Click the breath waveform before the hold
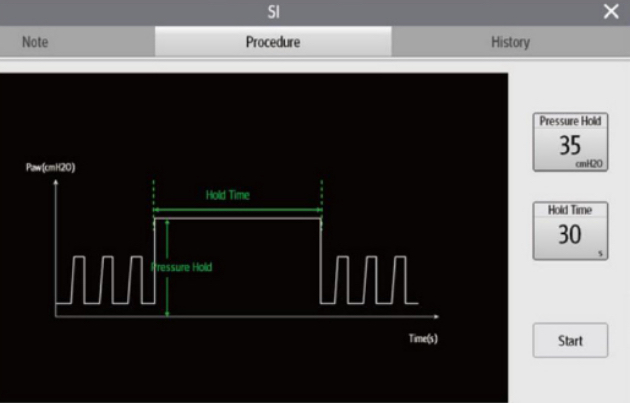The width and height of the screenshot is (630, 403). coord(105,279)
